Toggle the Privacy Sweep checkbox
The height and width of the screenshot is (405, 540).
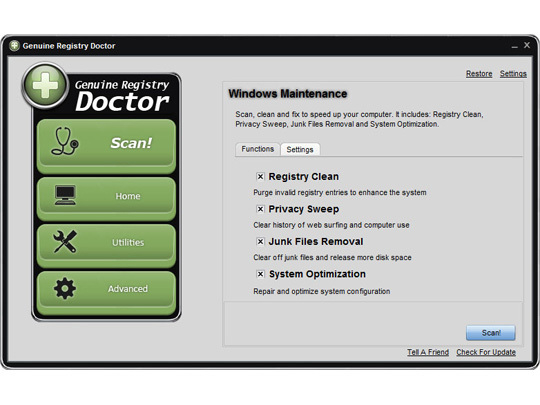click(x=260, y=209)
